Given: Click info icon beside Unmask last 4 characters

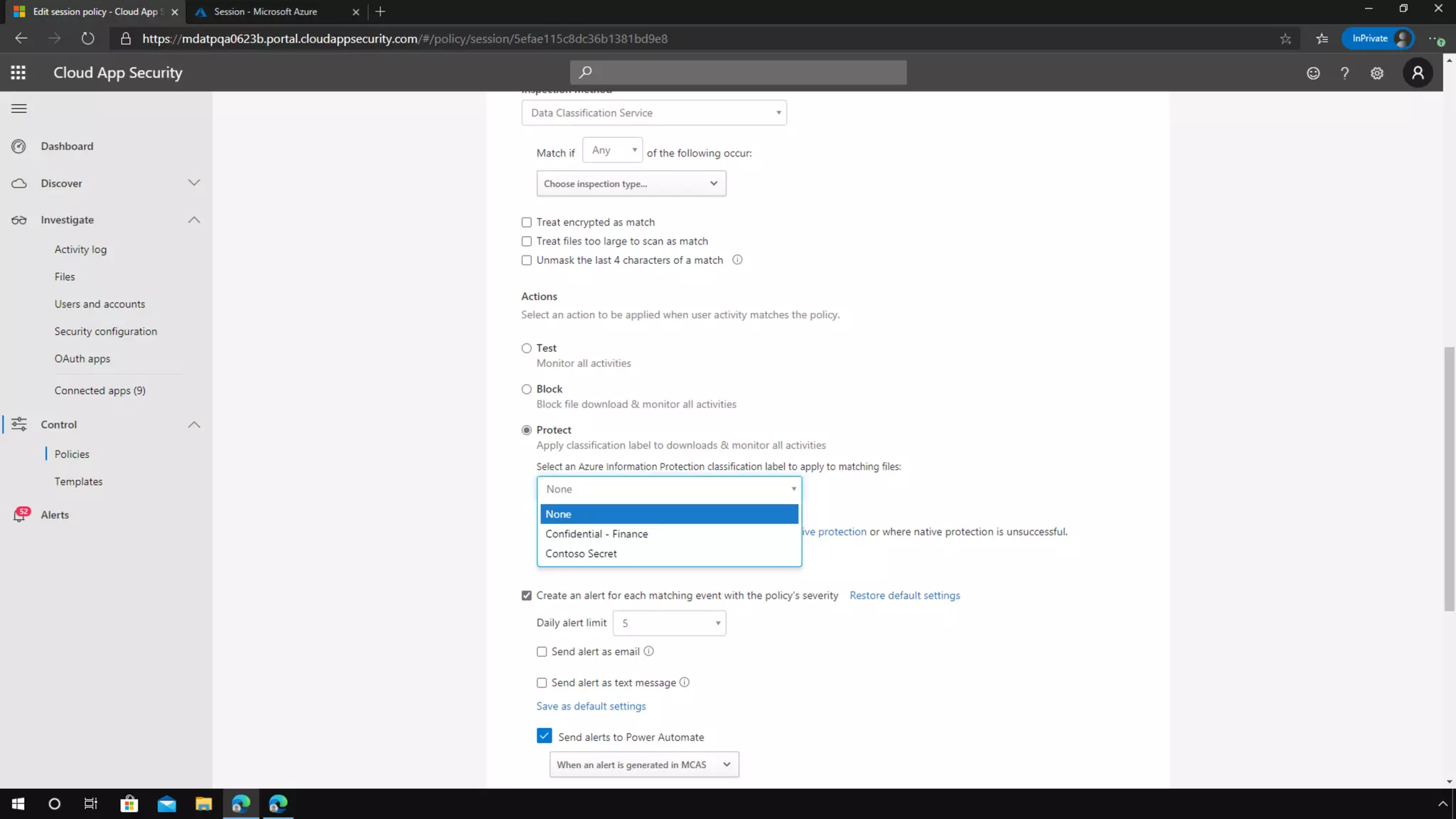Looking at the screenshot, I should [x=737, y=260].
